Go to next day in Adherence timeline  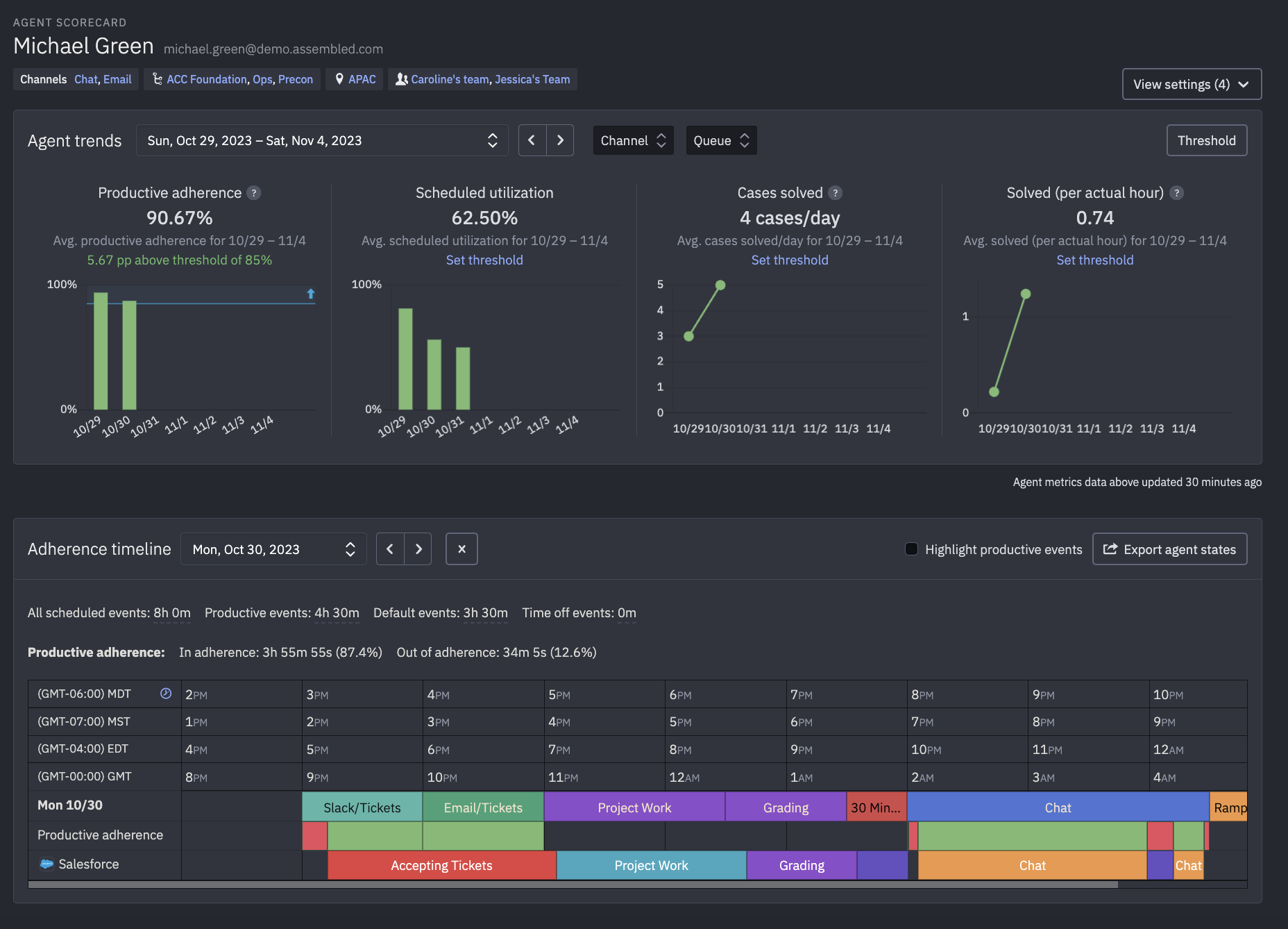418,549
